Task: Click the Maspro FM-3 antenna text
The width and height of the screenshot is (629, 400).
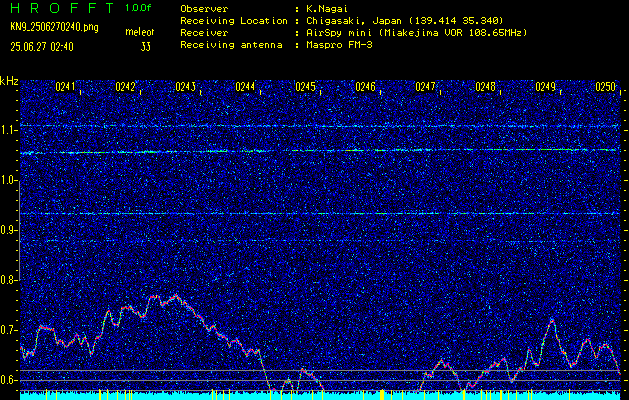Action: pyautogui.click(x=339, y=45)
